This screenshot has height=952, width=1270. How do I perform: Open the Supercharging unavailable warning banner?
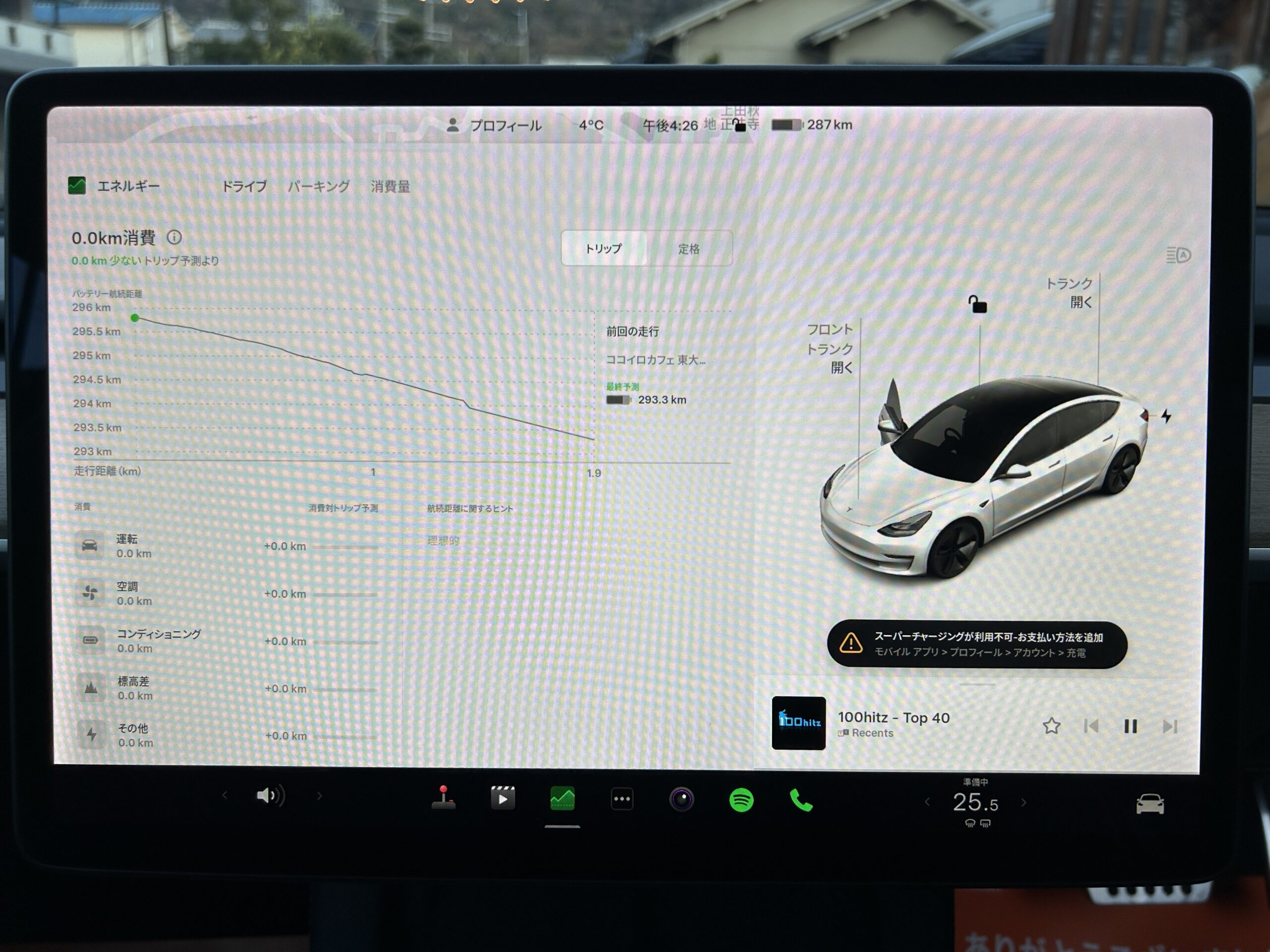[x=977, y=645]
